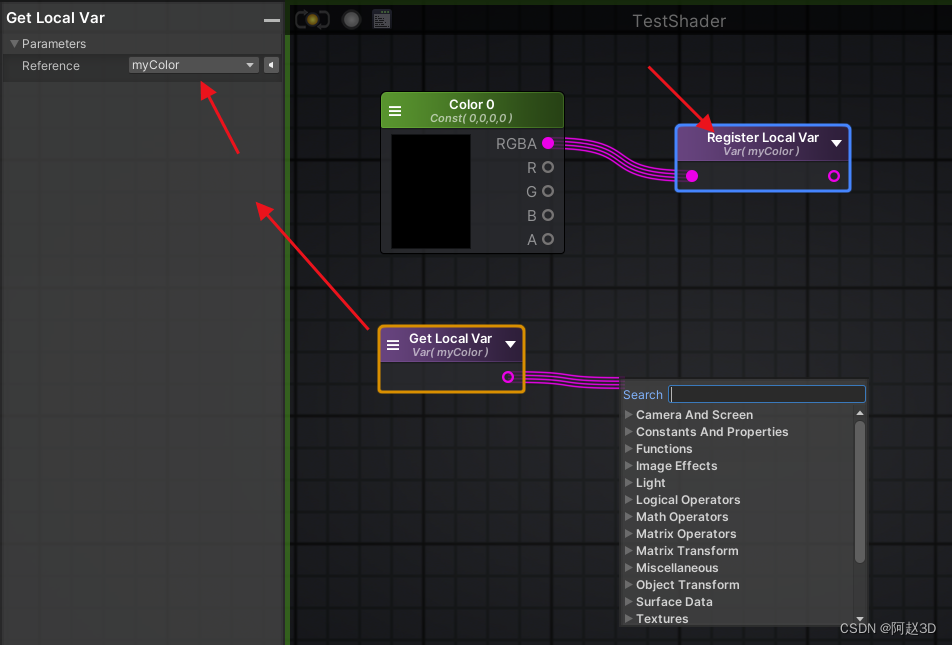Open the Get Local Var node hamburger menu

pyautogui.click(x=393, y=345)
